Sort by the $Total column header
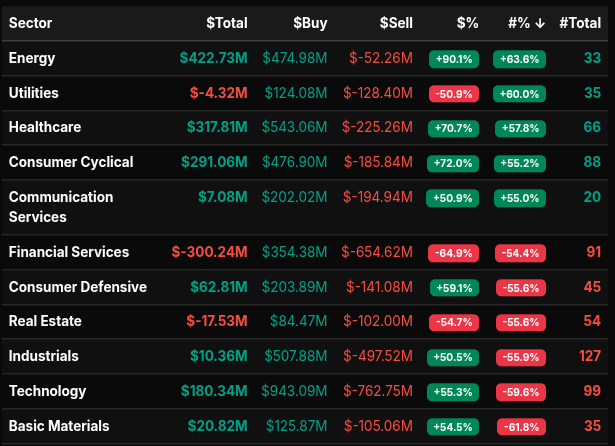The width and height of the screenshot is (615, 446). tap(226, 22)
